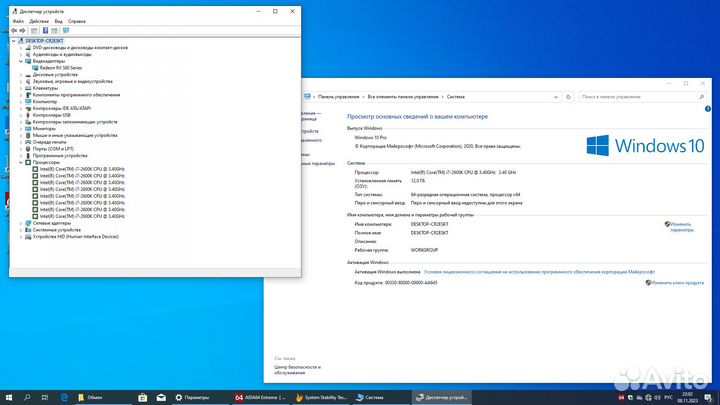Collapse the DESKTOP-CR2ESKT root node
This screenshot has height=405, width=720.
click(x=14, y=41)
